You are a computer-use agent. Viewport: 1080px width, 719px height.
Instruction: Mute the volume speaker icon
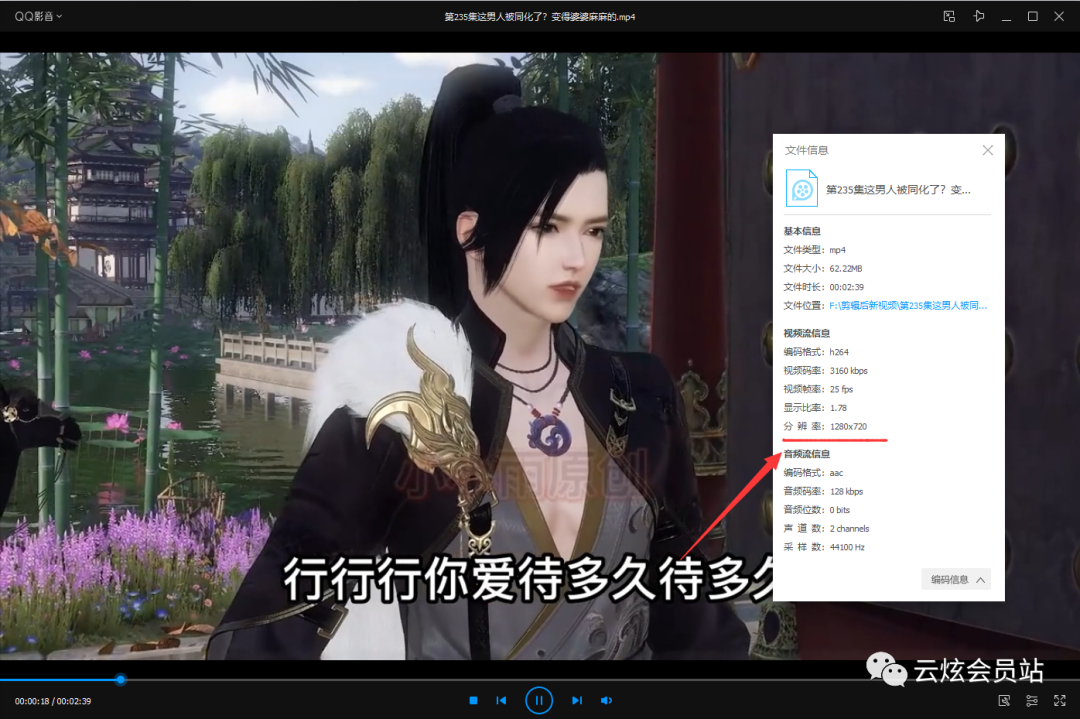point(606,700)
